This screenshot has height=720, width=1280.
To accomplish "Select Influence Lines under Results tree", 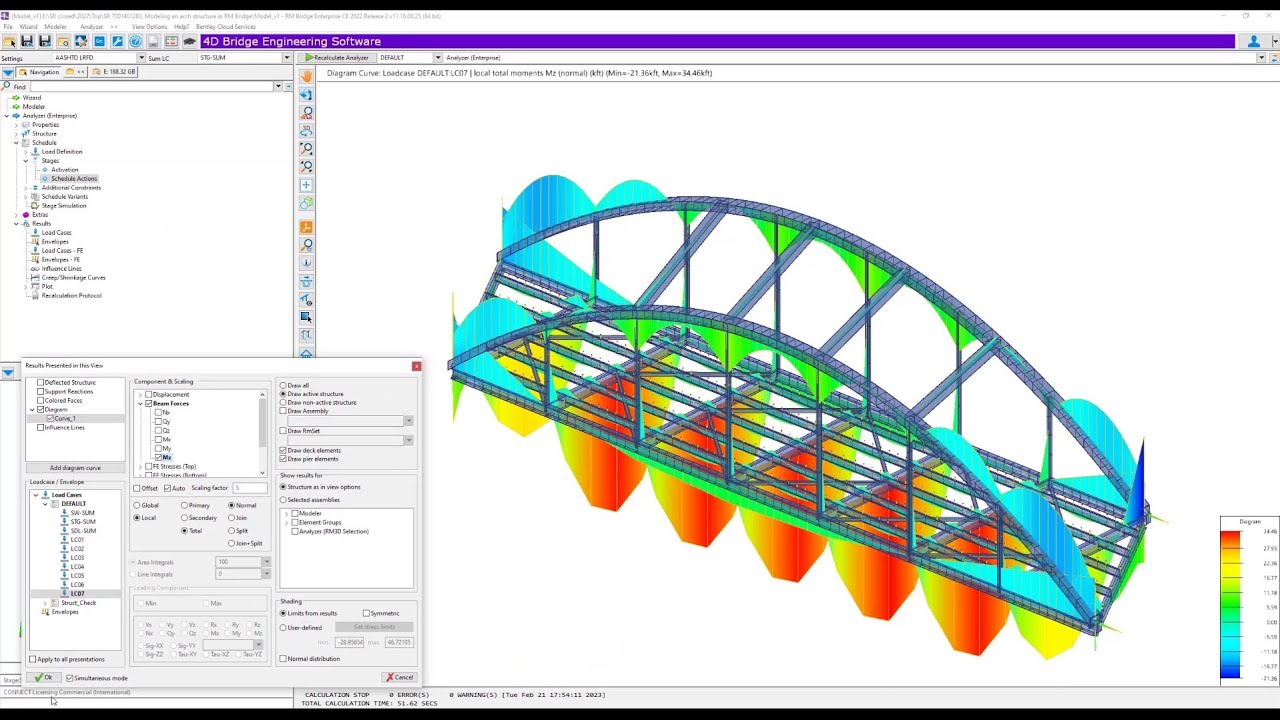I will click(x=61, y=269).
